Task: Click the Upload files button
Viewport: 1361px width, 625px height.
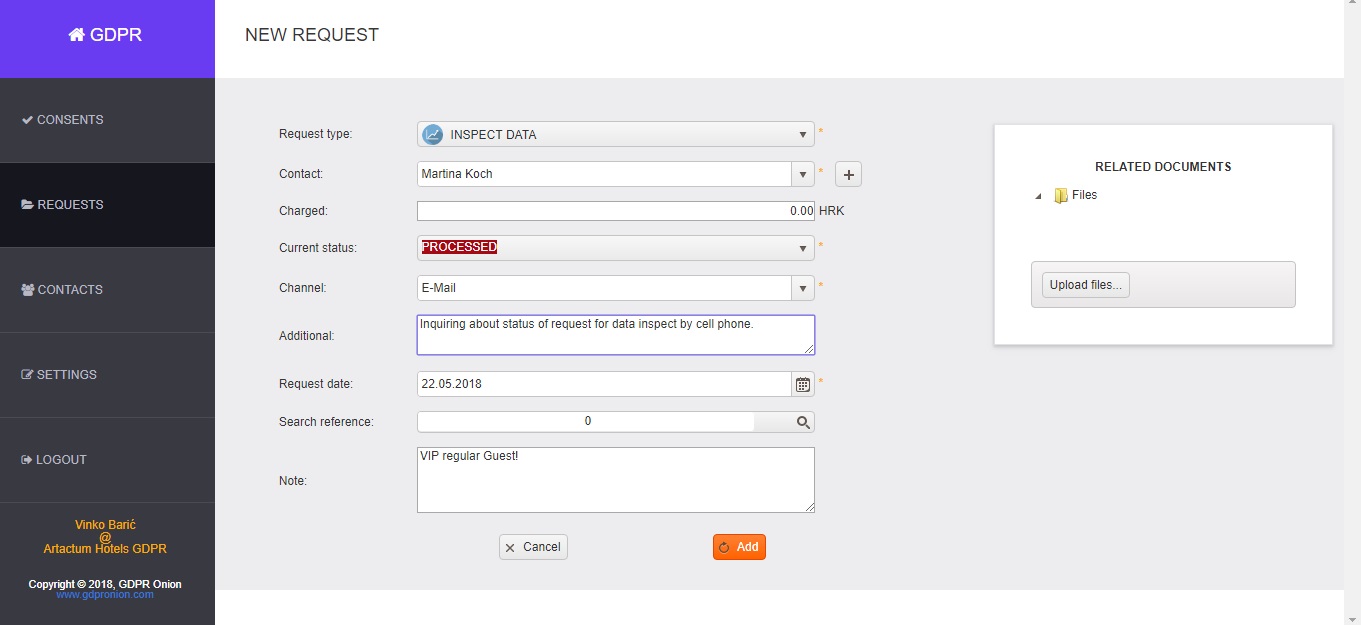Action: 1085,285
